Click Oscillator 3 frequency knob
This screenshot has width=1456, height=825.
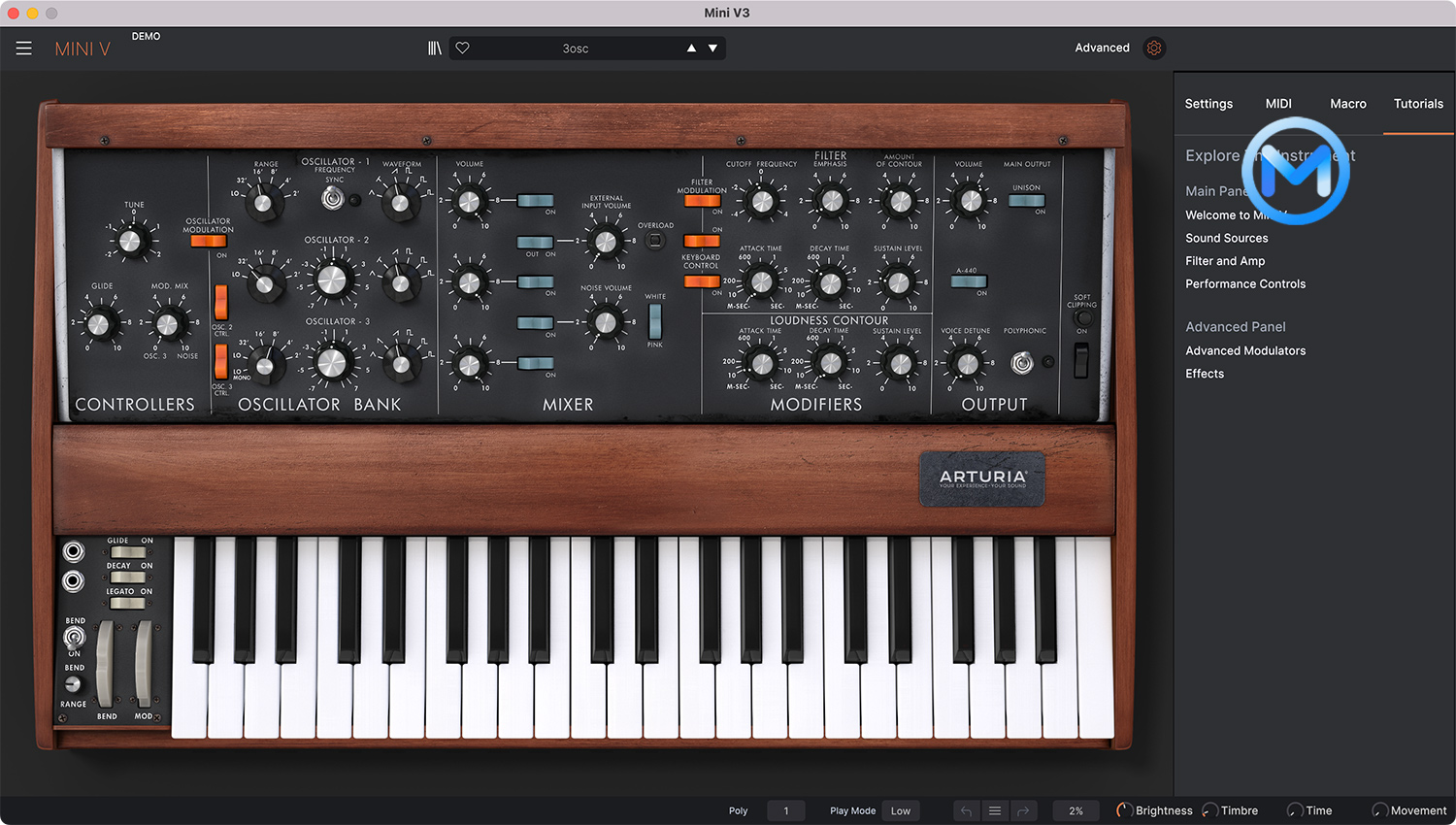(x=332, y=363)
